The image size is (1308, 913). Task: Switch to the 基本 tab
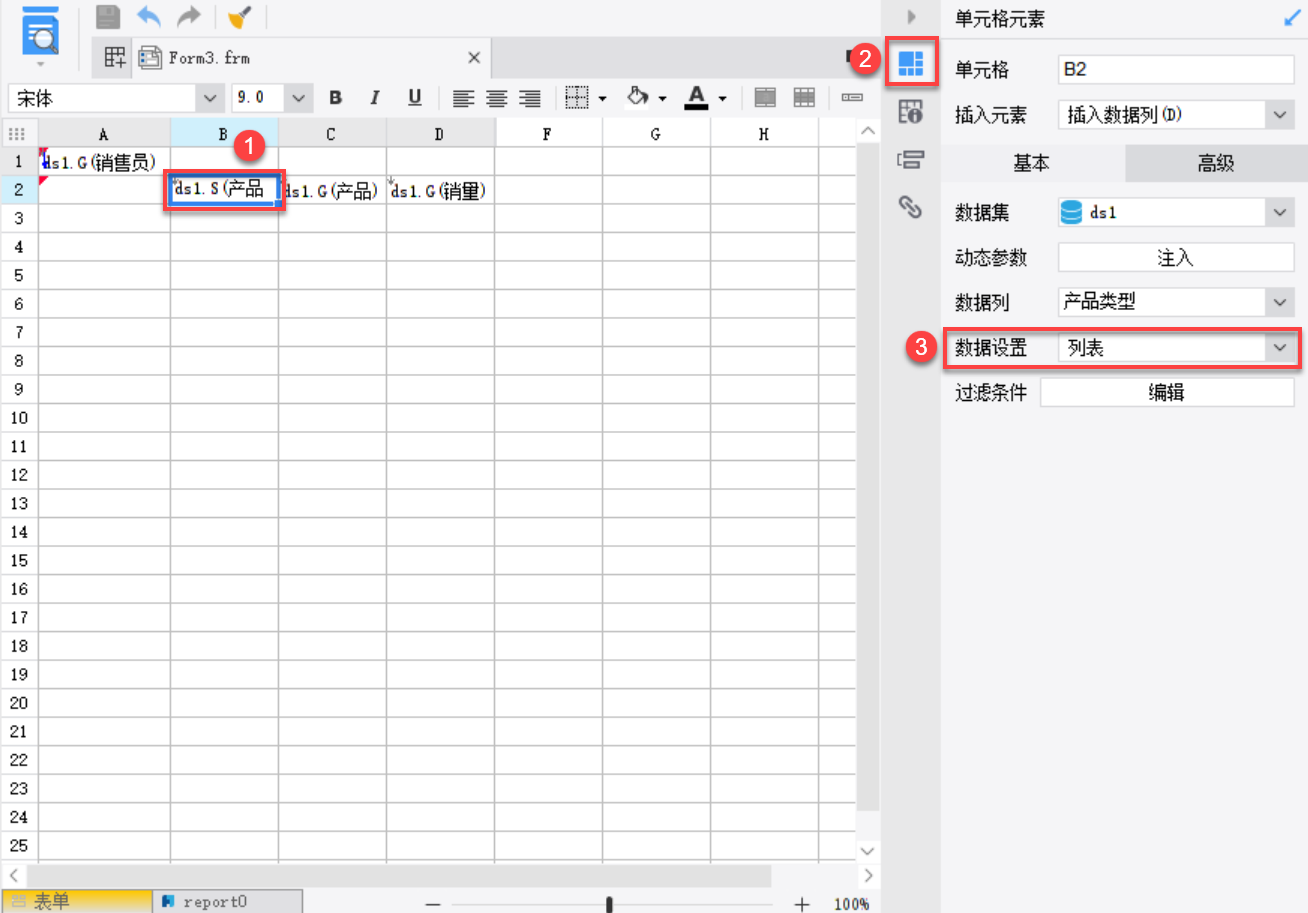1033,164
